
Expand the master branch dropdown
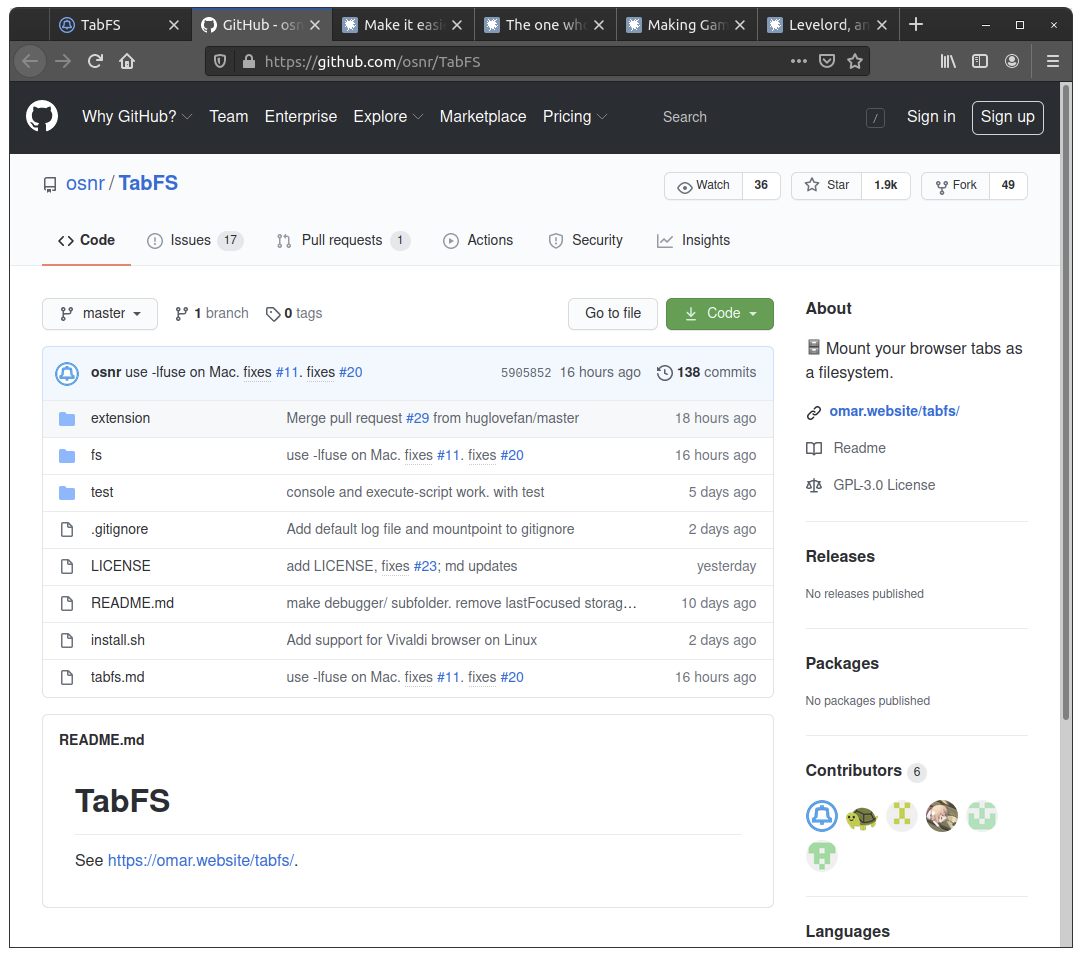(100, 314)
